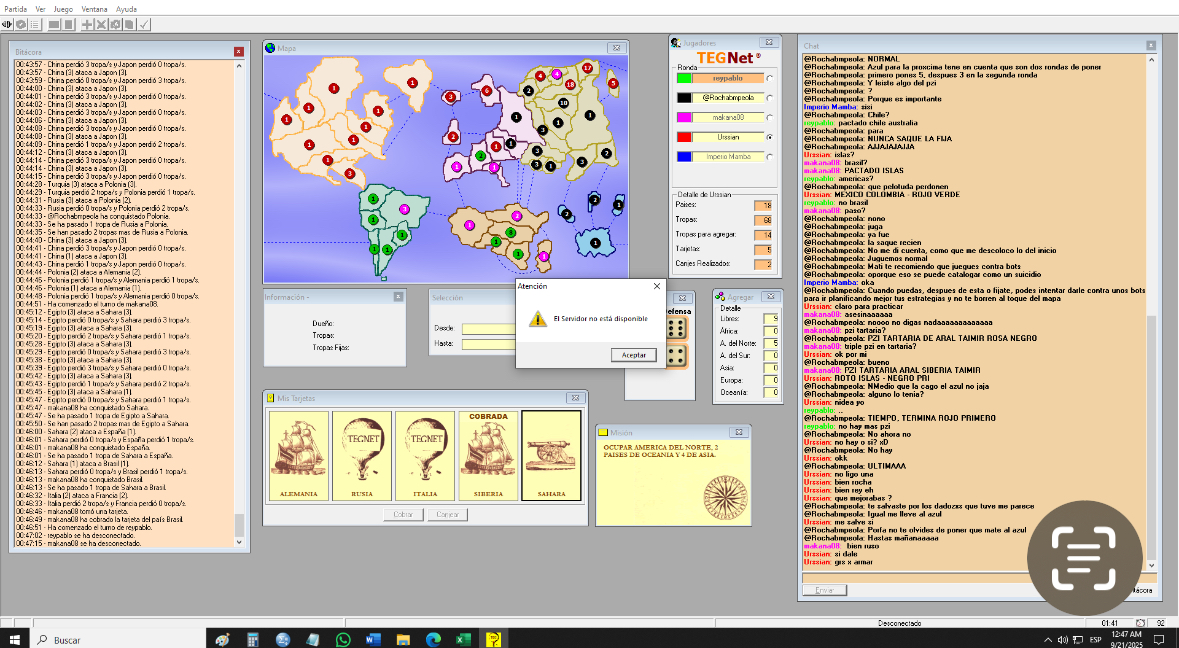
Task: Click the first toolbar icon below Partida
Action: coord(7,23)
